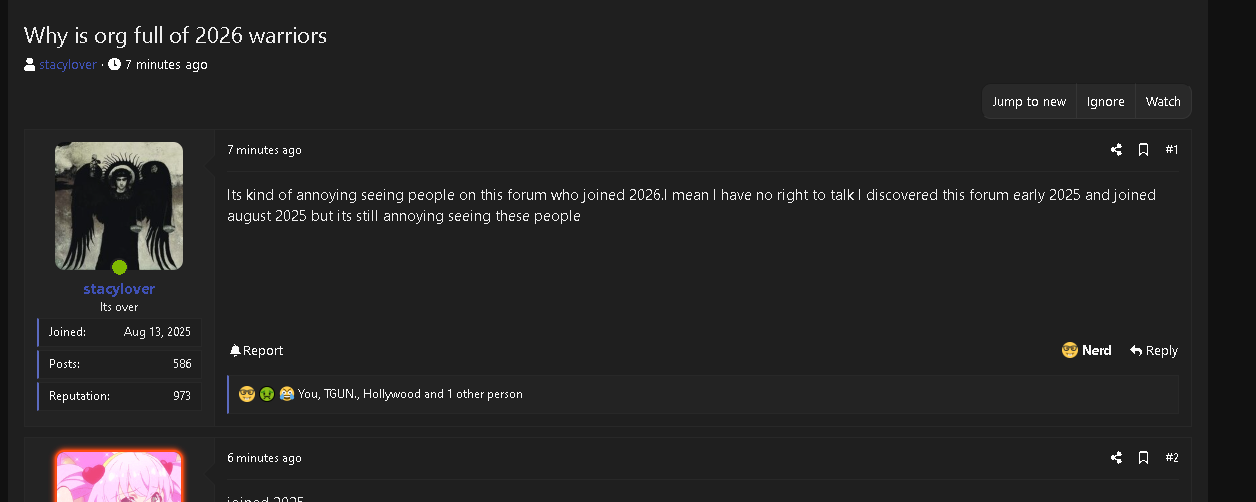Jump to new posts
This screenshot has height=502, width=1256.
(x=1029, y=102)
